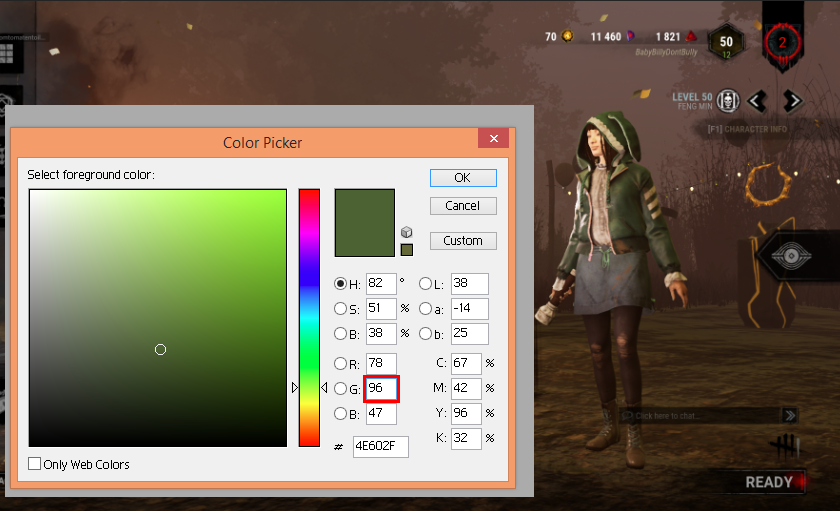Click the chat input field in game

coord(699,416)
